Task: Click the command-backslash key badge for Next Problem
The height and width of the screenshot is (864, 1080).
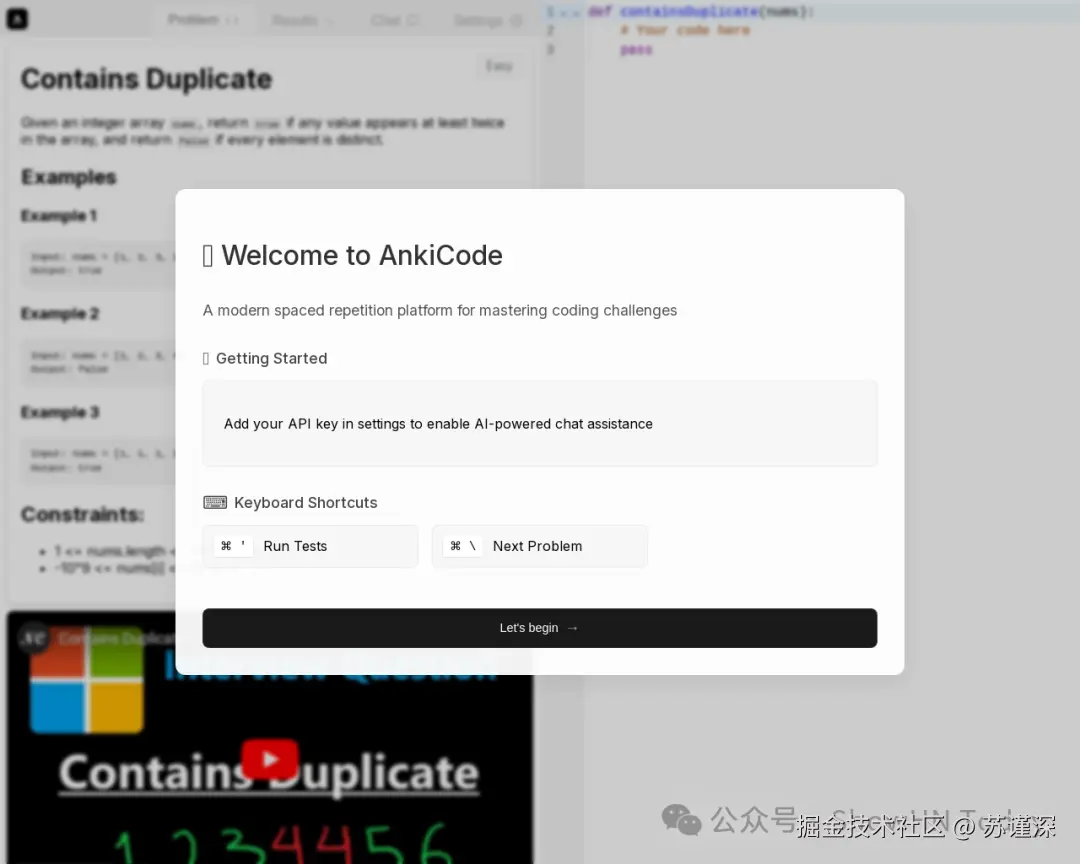Action: [463, 546]
